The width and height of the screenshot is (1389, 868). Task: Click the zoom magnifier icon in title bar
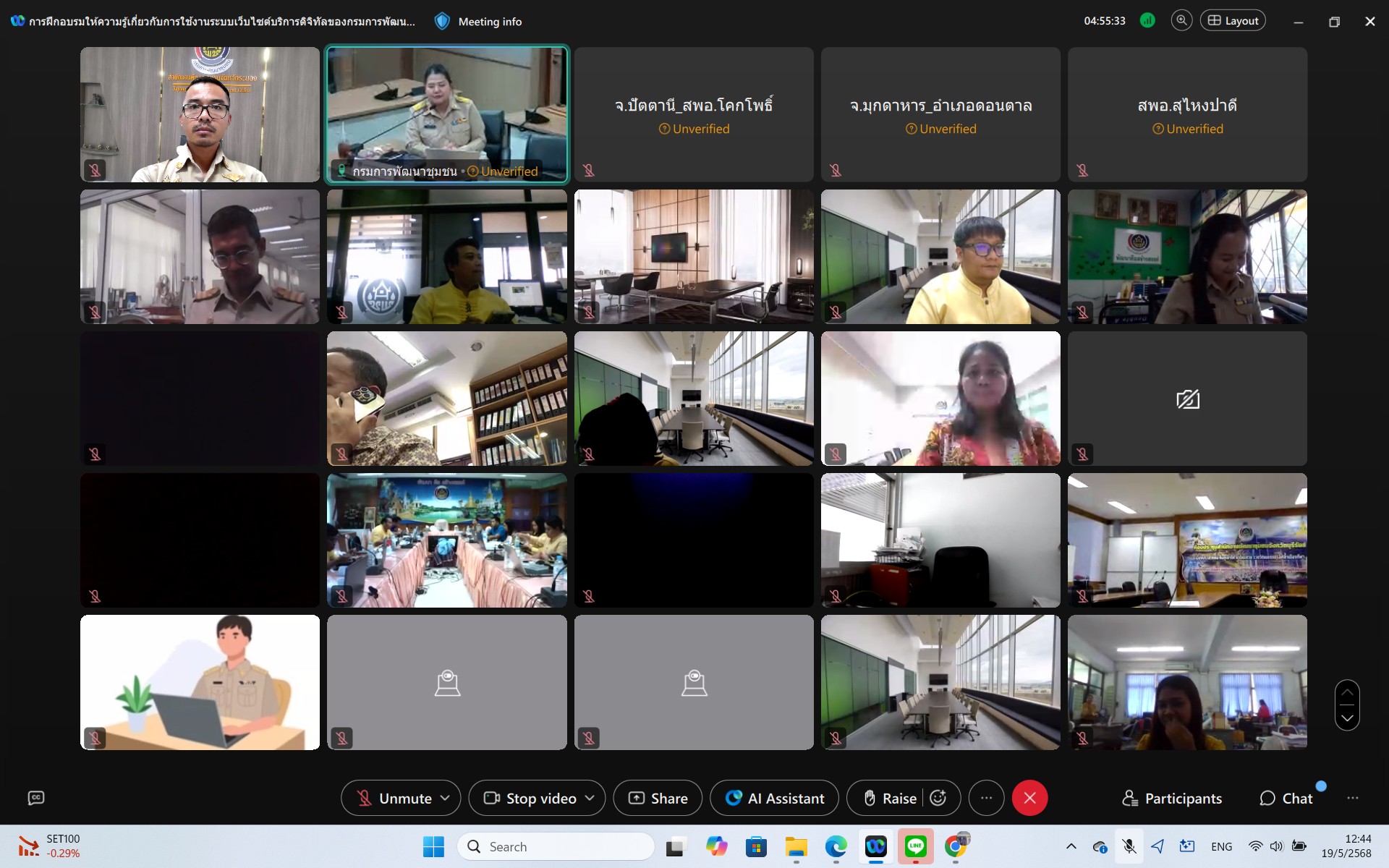click(x=1181, y=21)
